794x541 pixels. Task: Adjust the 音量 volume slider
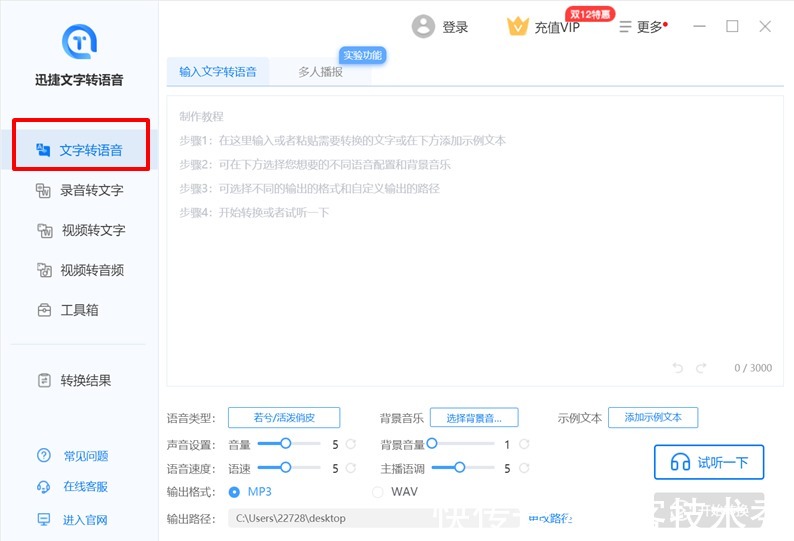pyautogui.click(x=289, y=444)
